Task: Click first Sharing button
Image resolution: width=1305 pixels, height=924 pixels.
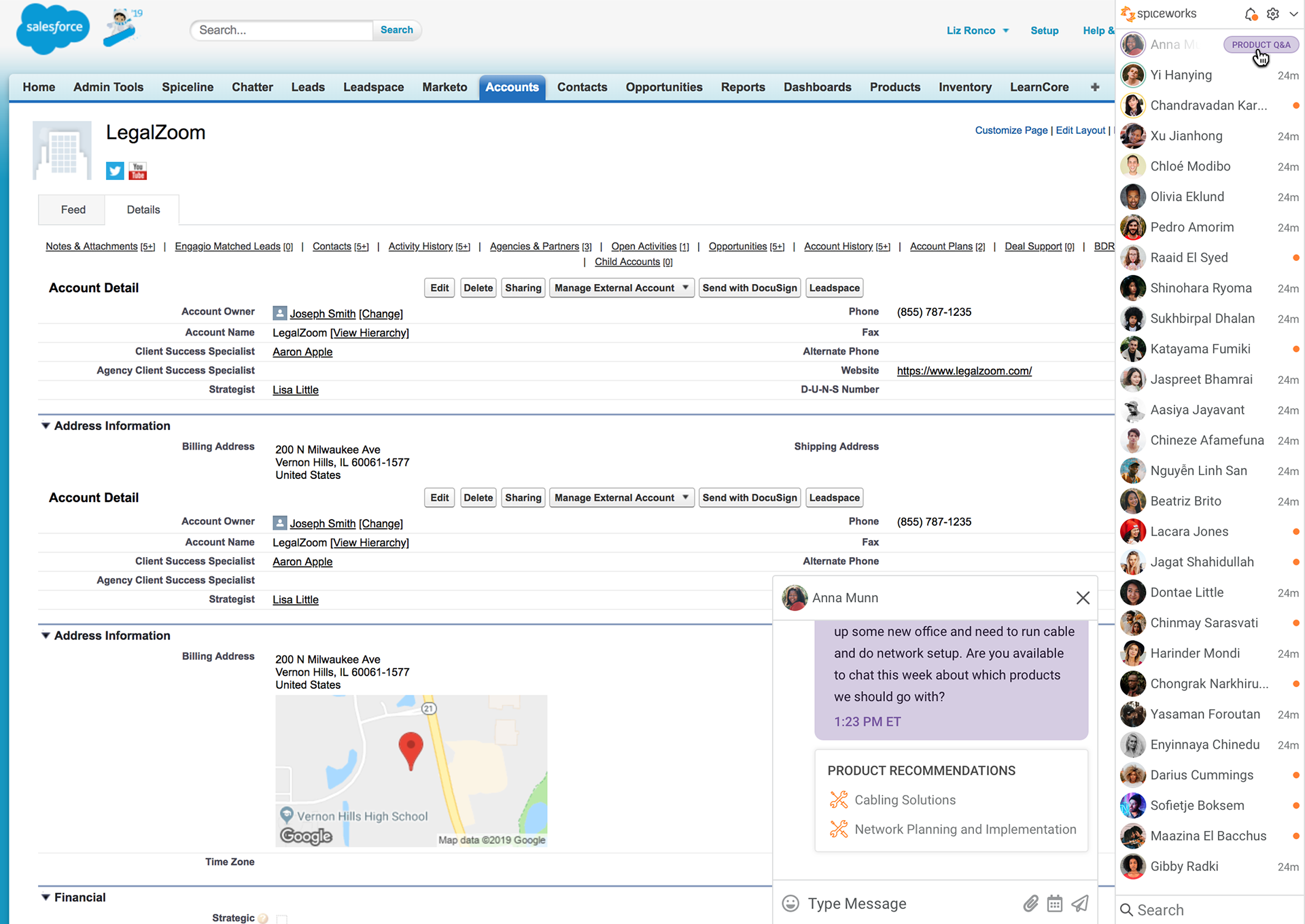Action: pyautogui.click(x=523, y=288)
